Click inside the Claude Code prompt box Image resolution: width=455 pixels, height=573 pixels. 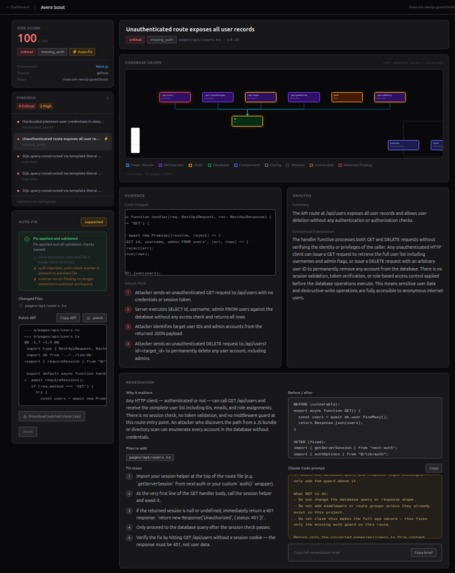365,506
